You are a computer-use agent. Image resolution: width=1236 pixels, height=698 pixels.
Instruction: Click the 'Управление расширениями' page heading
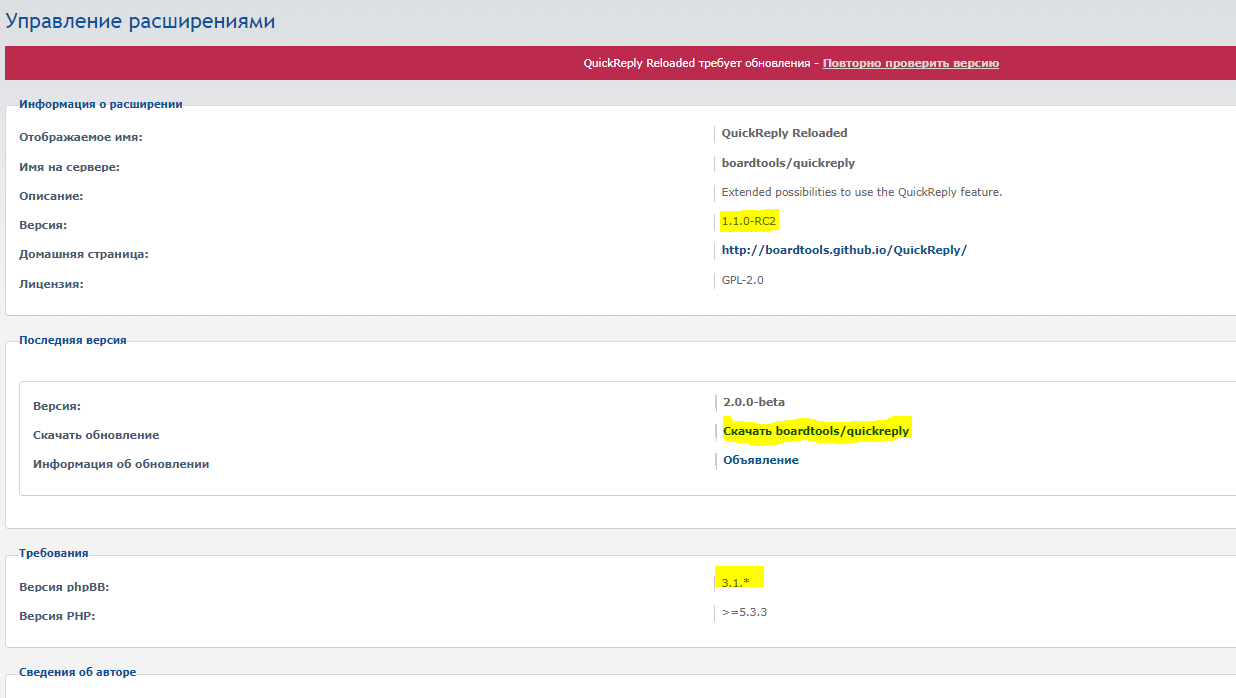[140, 21]
